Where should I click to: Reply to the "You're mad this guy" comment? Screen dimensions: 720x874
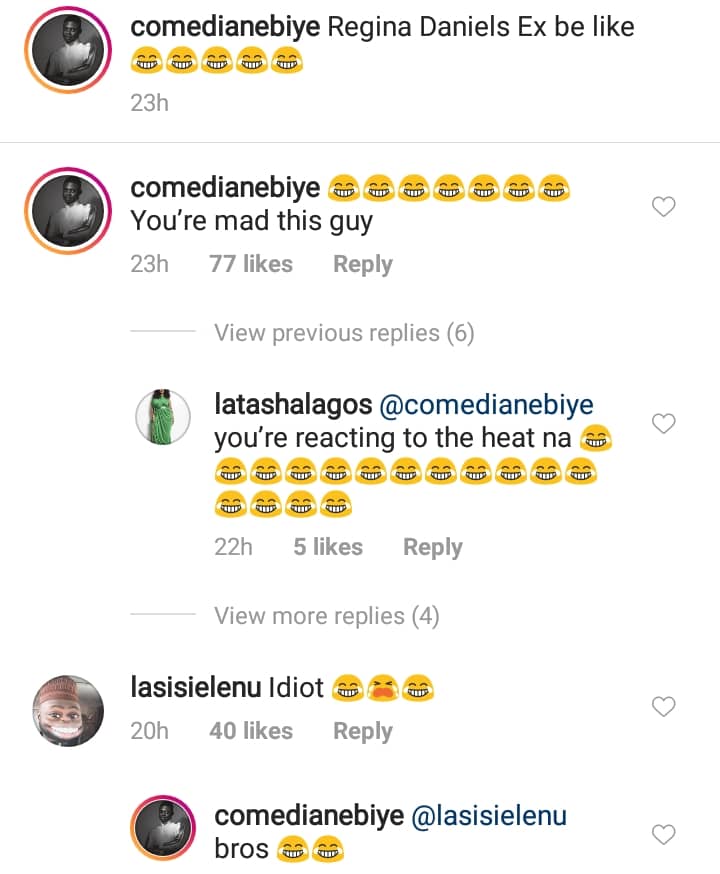[x=362, y=264]
